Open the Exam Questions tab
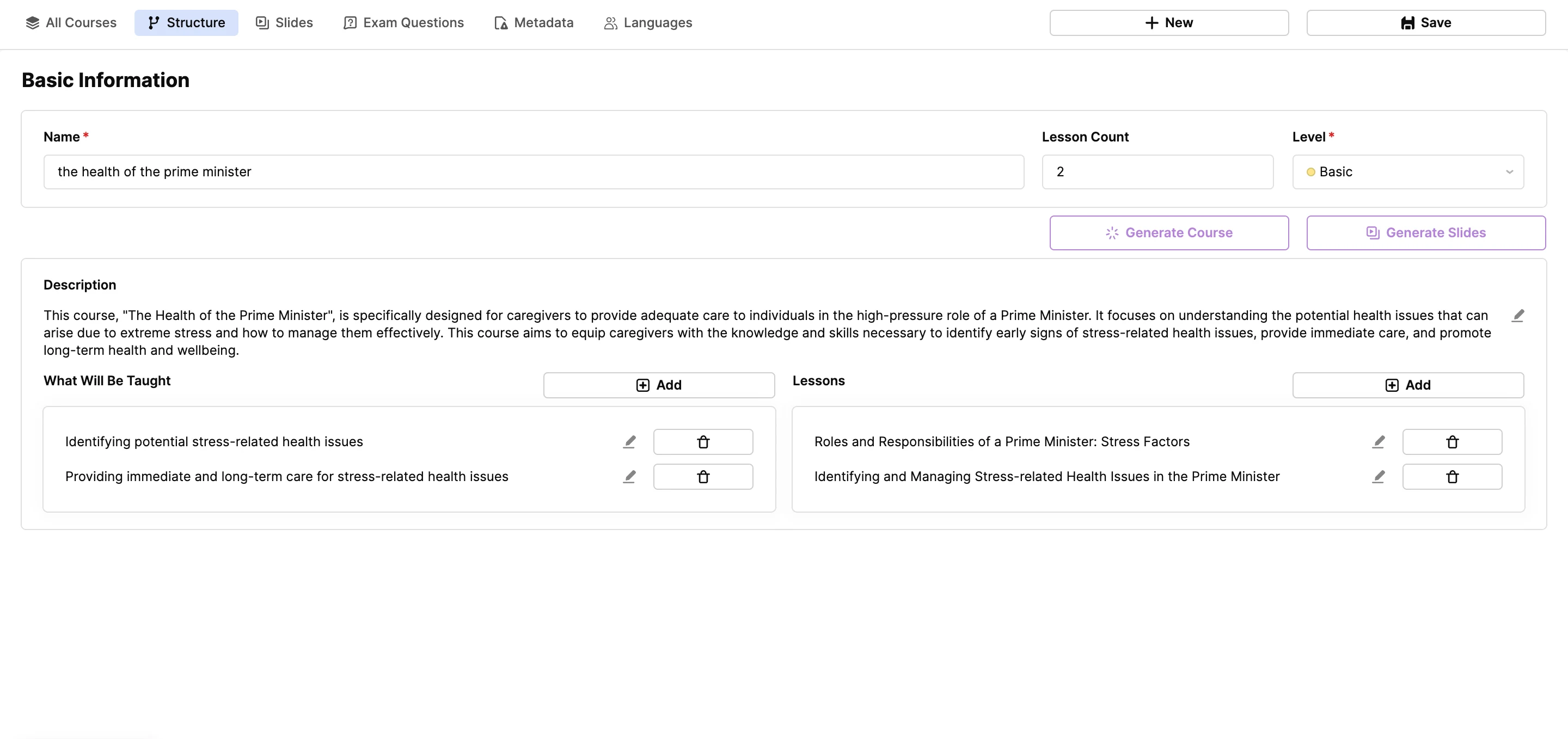This screenshot has height=739, width=1568. pos(403,22)
